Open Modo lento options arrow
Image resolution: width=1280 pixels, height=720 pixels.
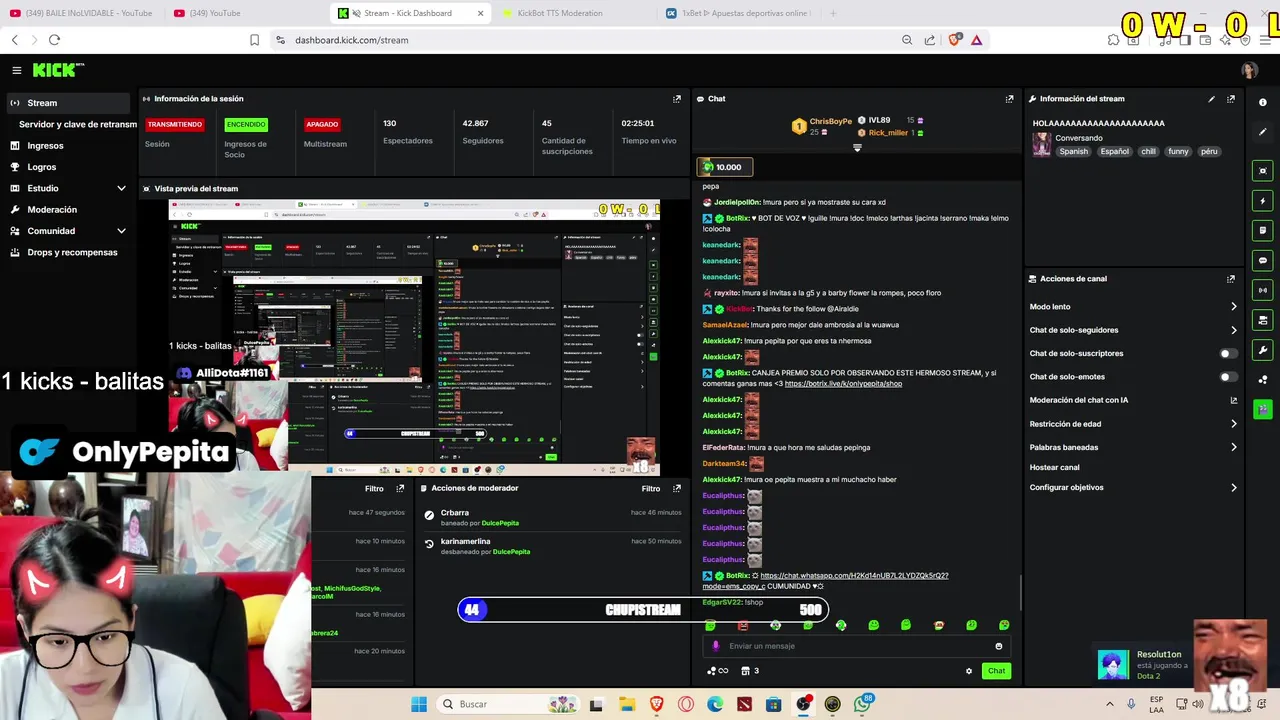[1233, 307]
